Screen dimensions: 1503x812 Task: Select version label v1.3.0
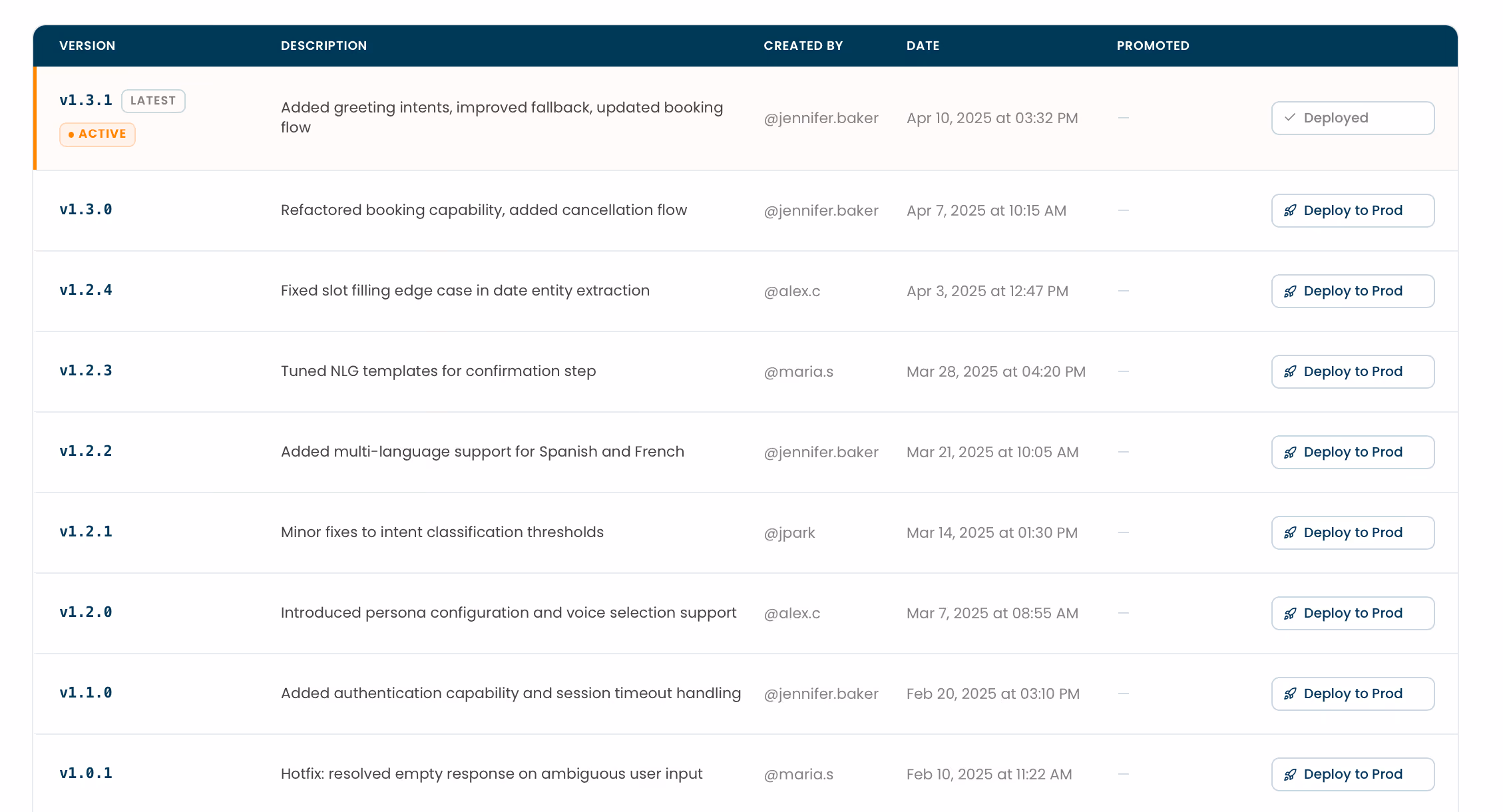click(86, 210)
